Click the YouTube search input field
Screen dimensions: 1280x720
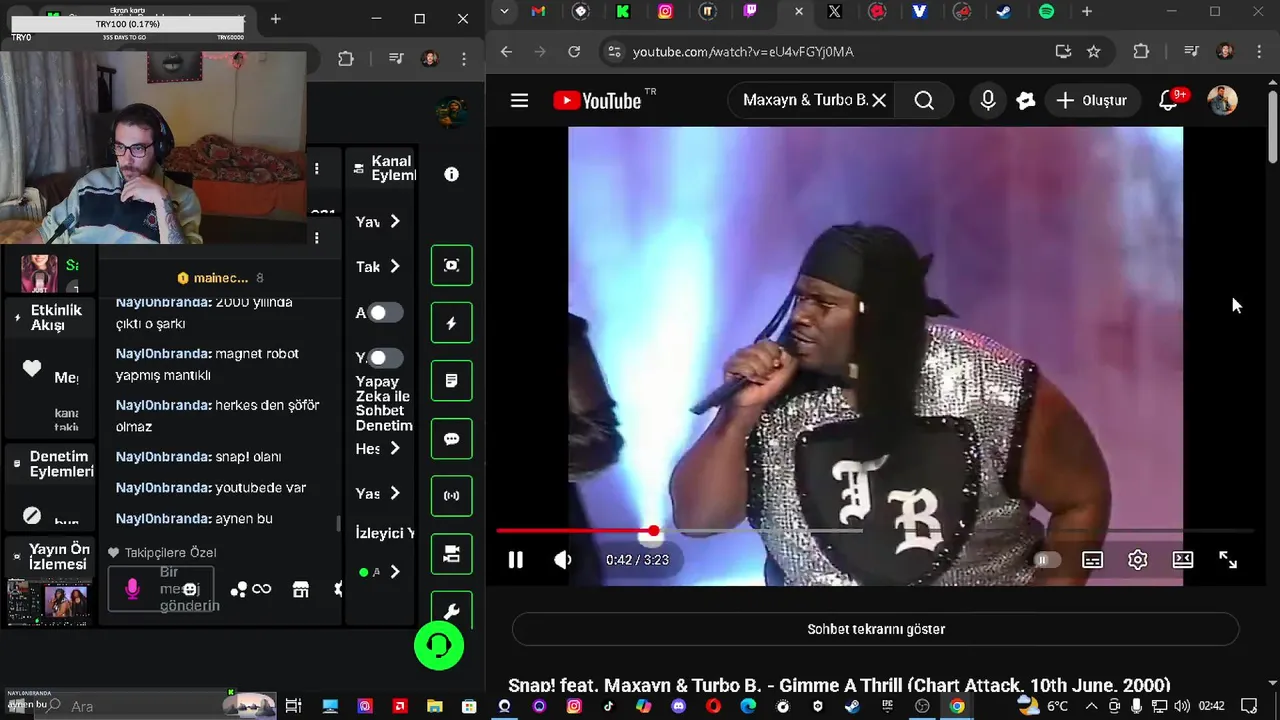pyautogui.click(x=805, y=100)
